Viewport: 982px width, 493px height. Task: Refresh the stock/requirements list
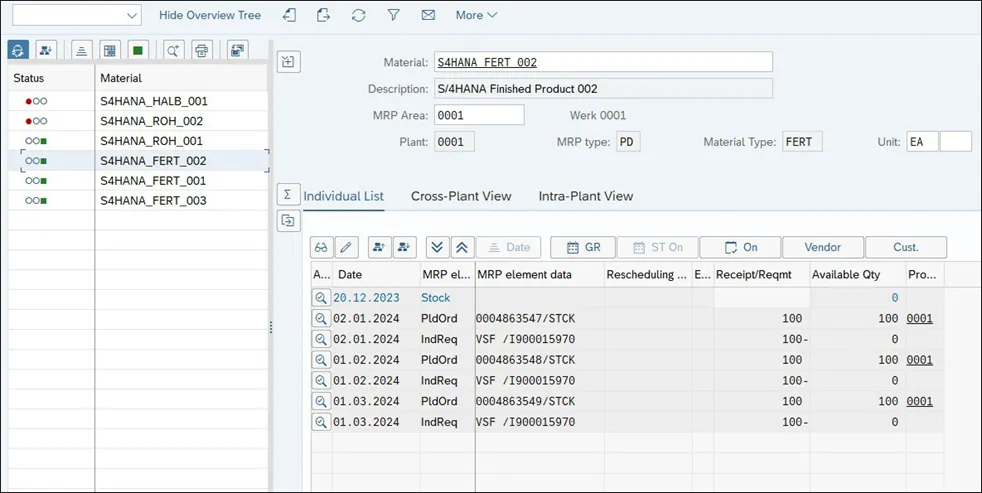coord(358,15)
